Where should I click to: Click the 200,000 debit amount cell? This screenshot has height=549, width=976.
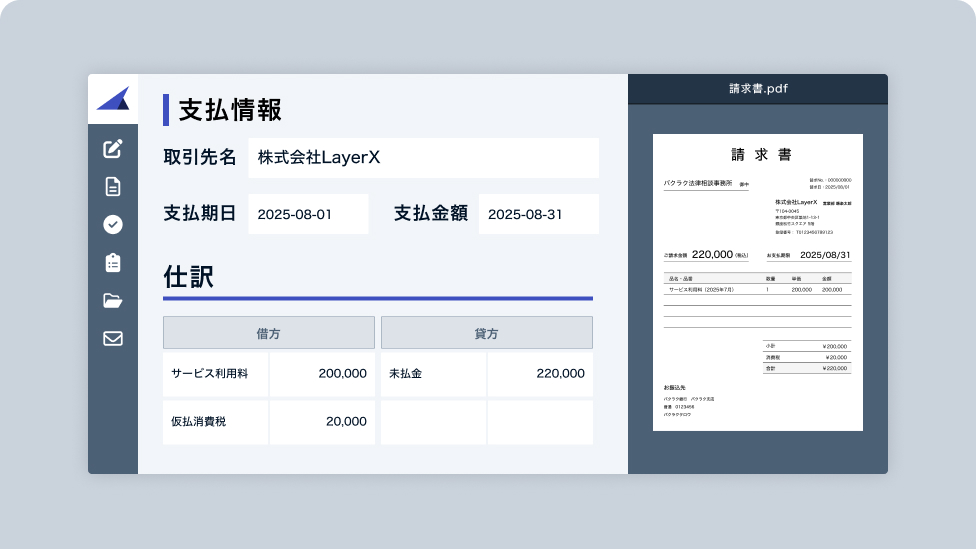click(322, 374)
